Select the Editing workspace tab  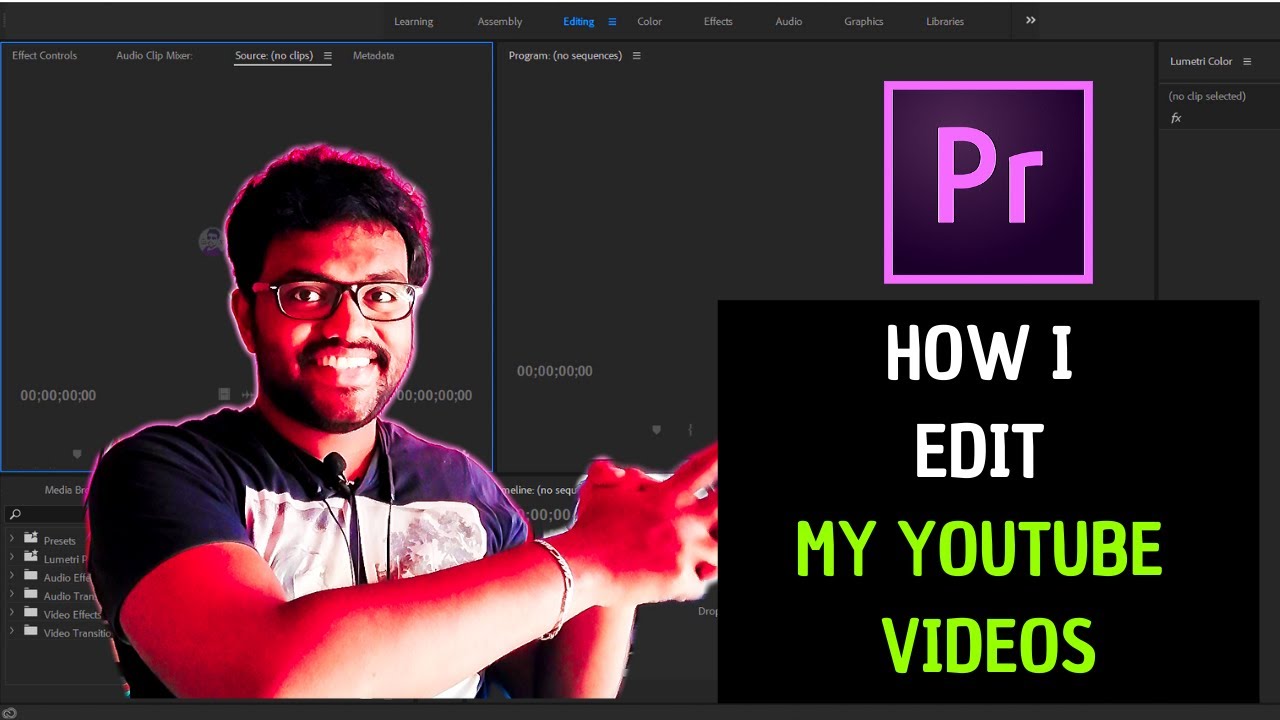(578, 21)
